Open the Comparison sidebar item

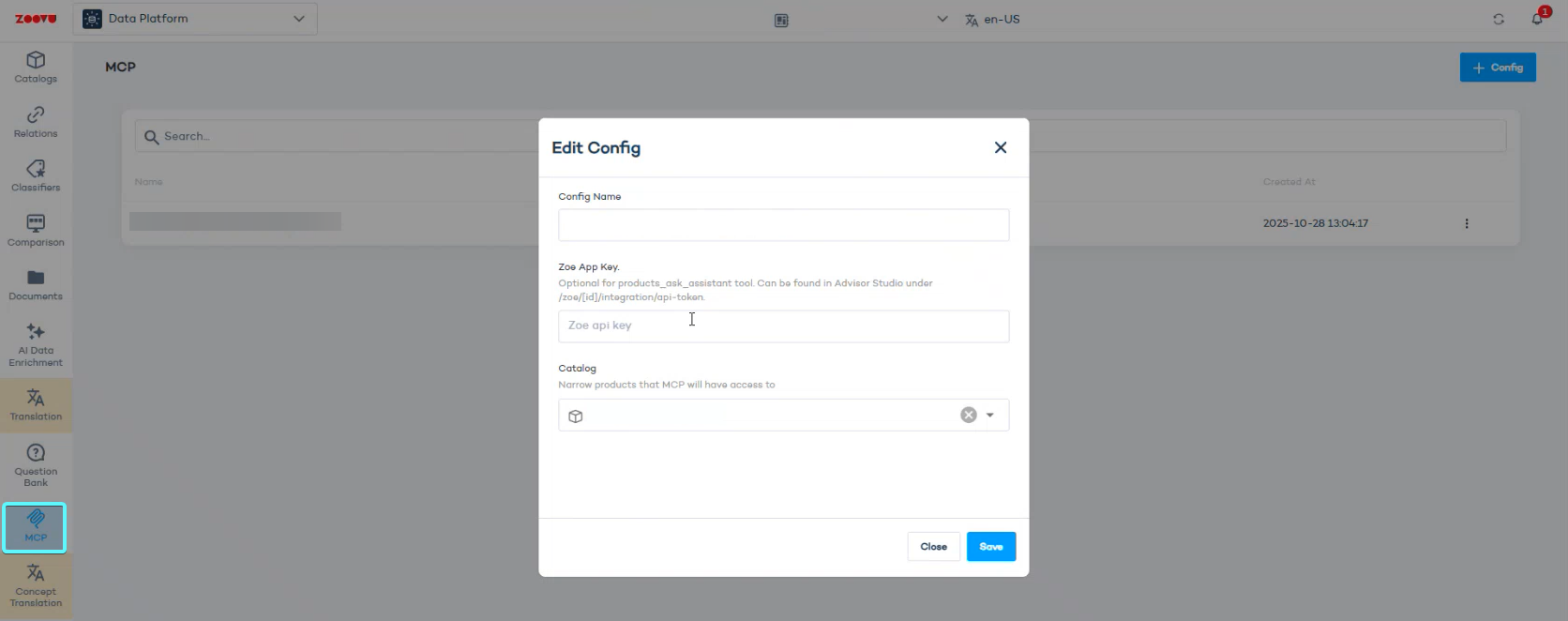(x=36, y=231)
